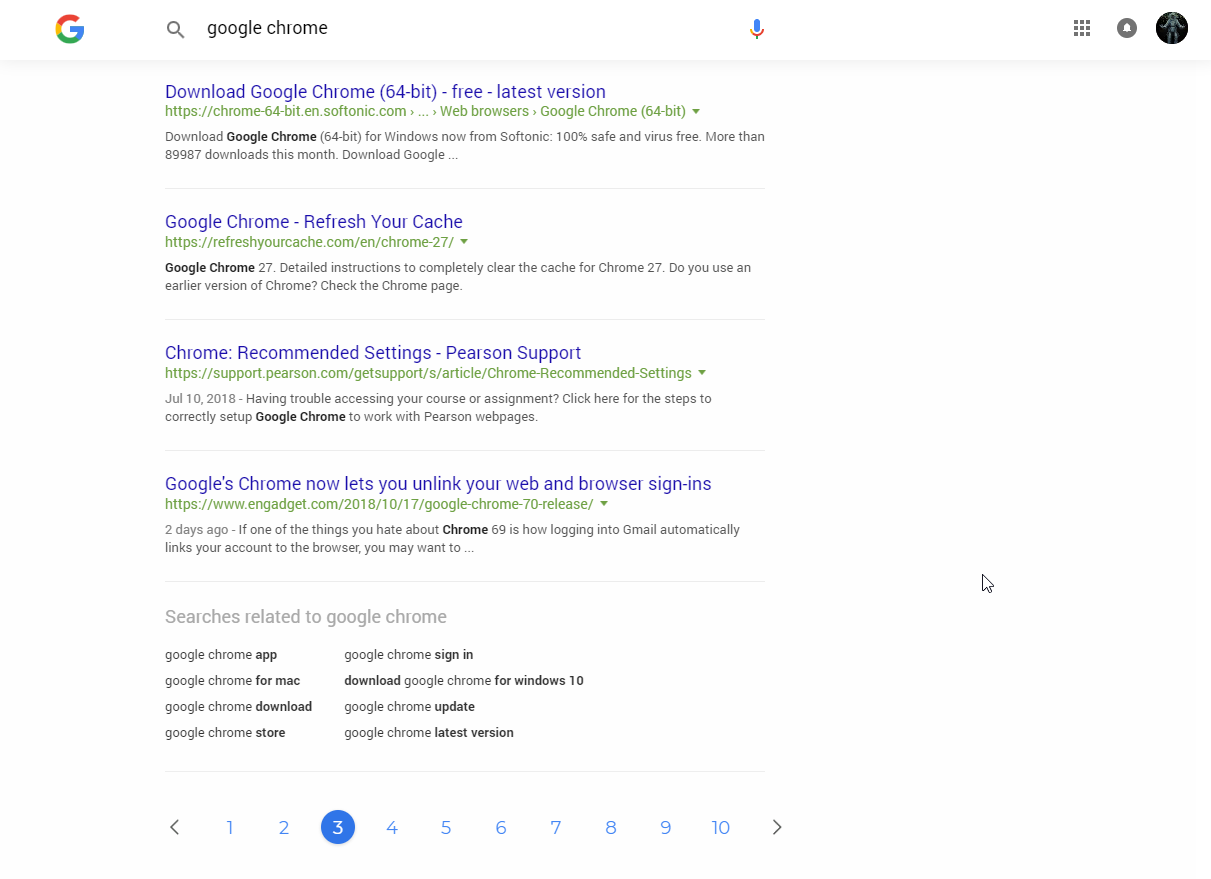Search related: google chrome latest version
Viewport: 1211px width, 879px height.
429,733
